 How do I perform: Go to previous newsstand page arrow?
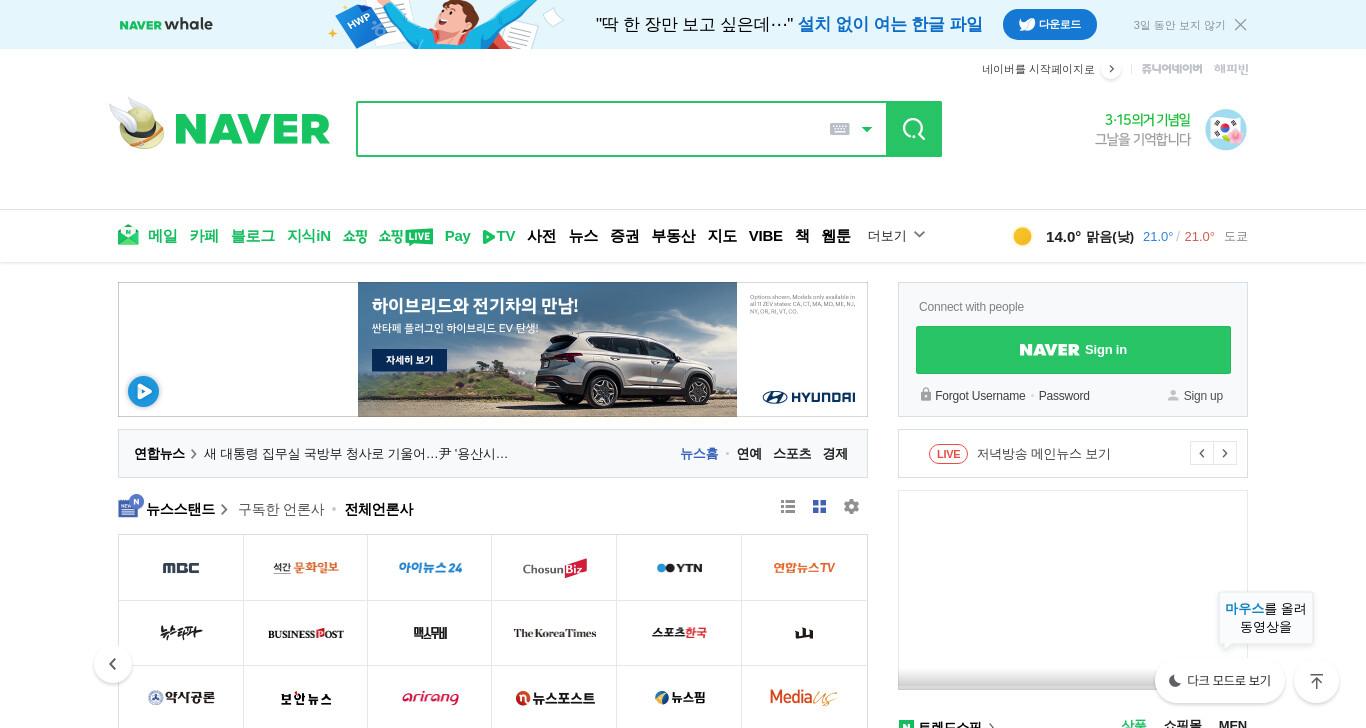113,664
